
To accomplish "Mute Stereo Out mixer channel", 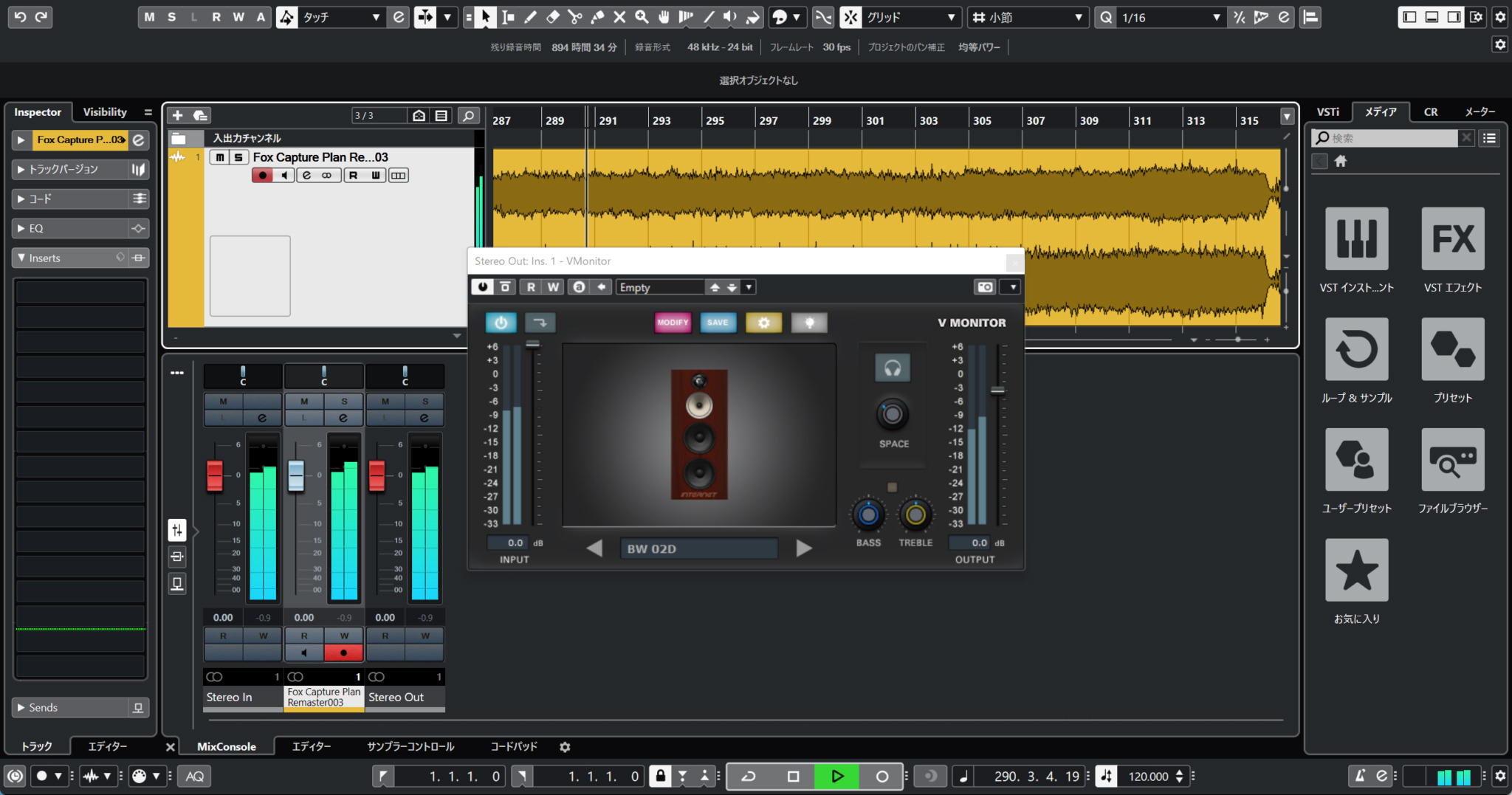I will (385, 402).
